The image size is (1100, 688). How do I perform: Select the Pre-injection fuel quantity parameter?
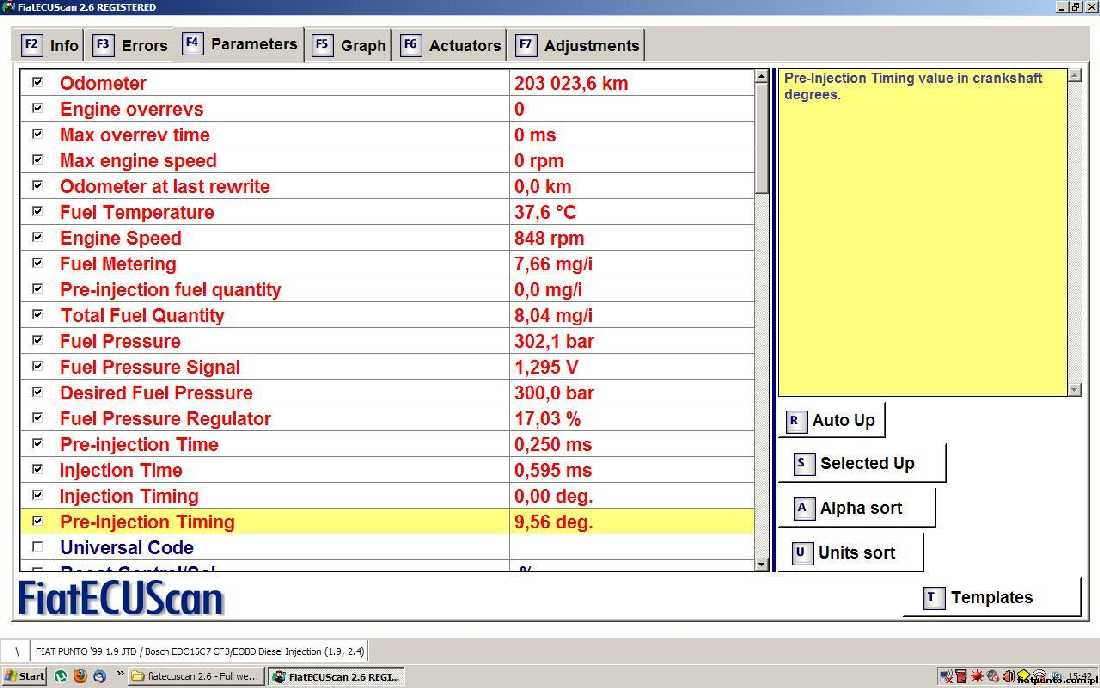click(x=387, y=290)
